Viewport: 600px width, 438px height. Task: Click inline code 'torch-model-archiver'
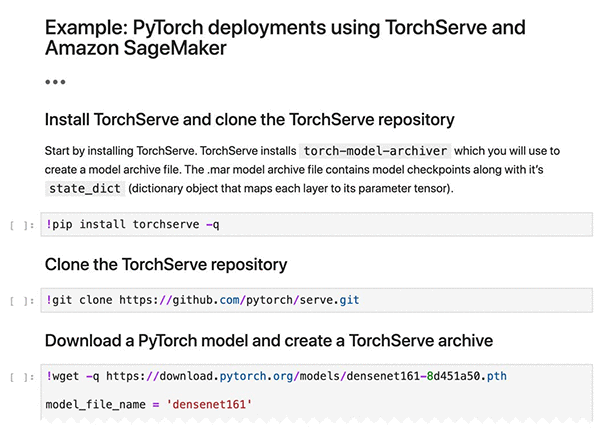click(375, 151)
